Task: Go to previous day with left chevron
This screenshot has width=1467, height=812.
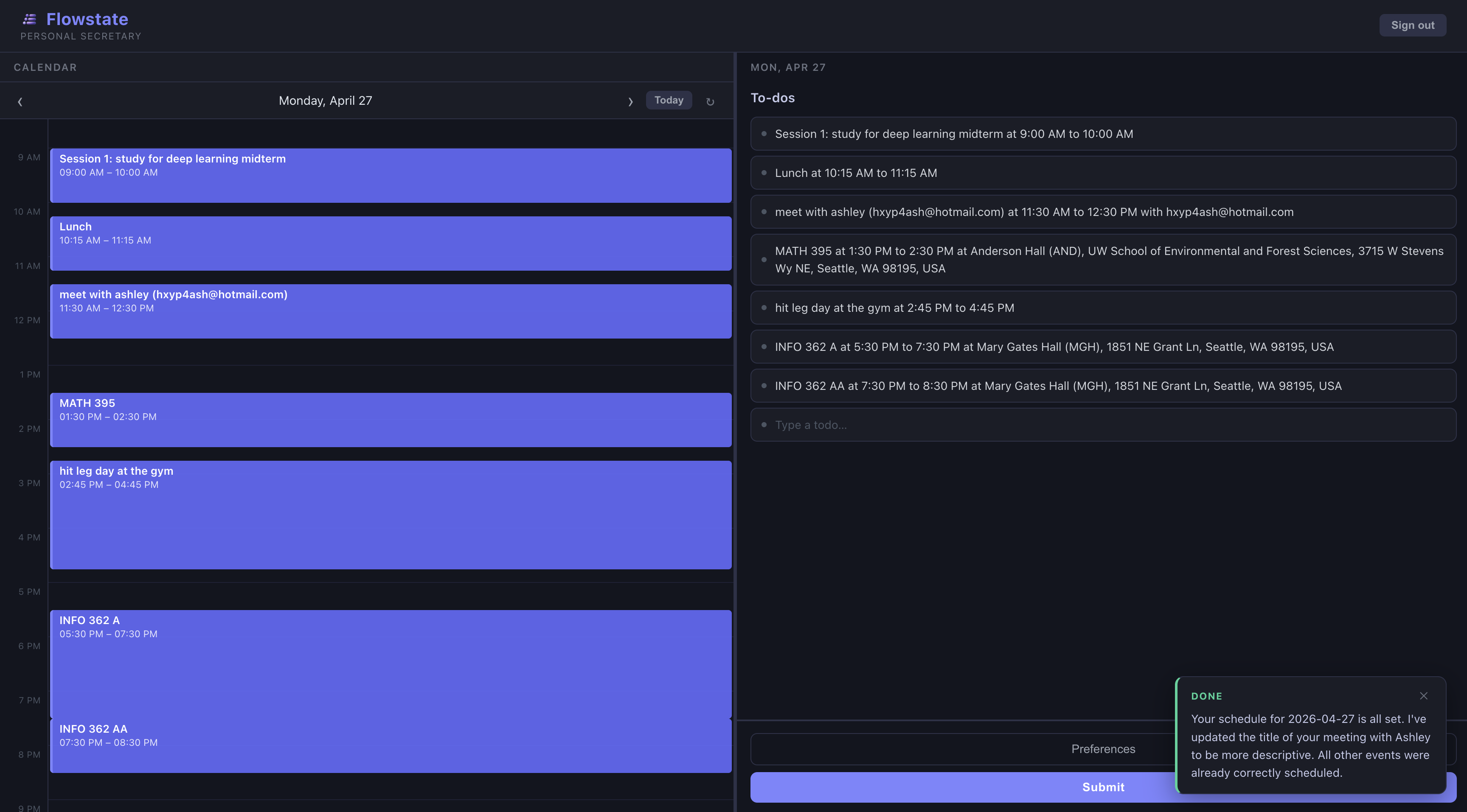Action: pyautogui.click(x=20, y=101)
